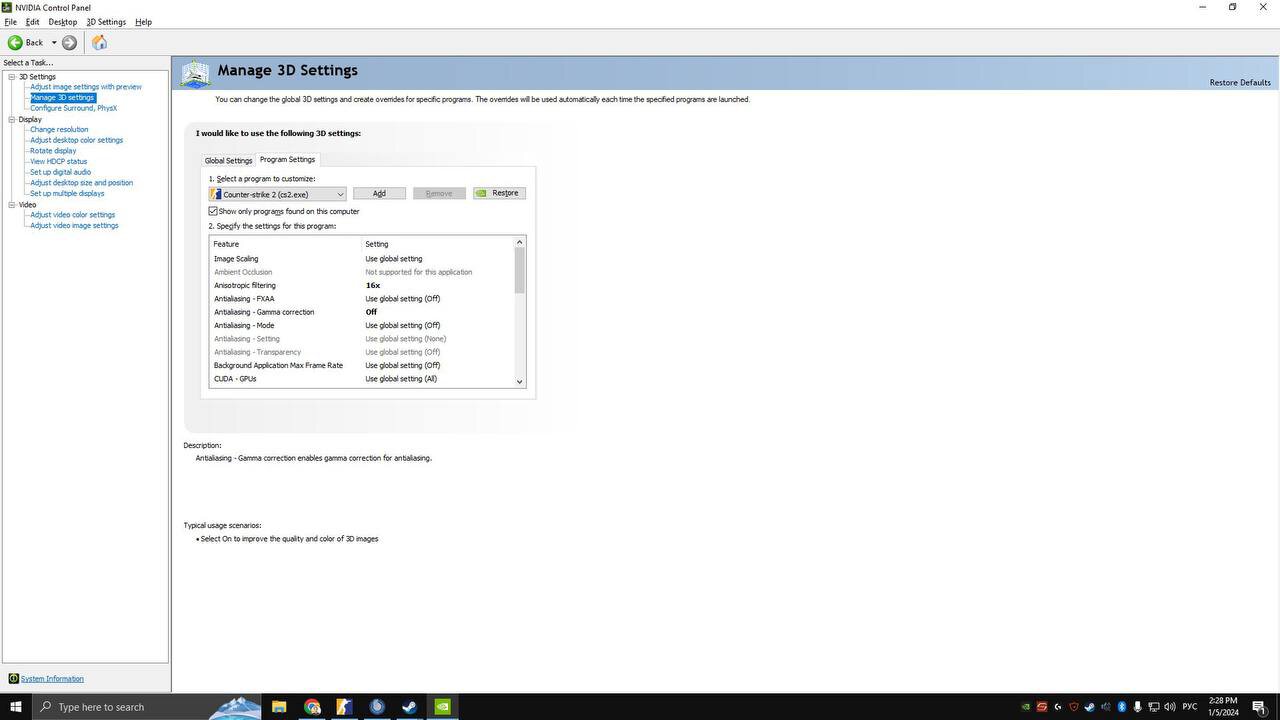The height and width of the screenshot is (720, 1280).
Task: Click the Restore button
Action: 499,193
